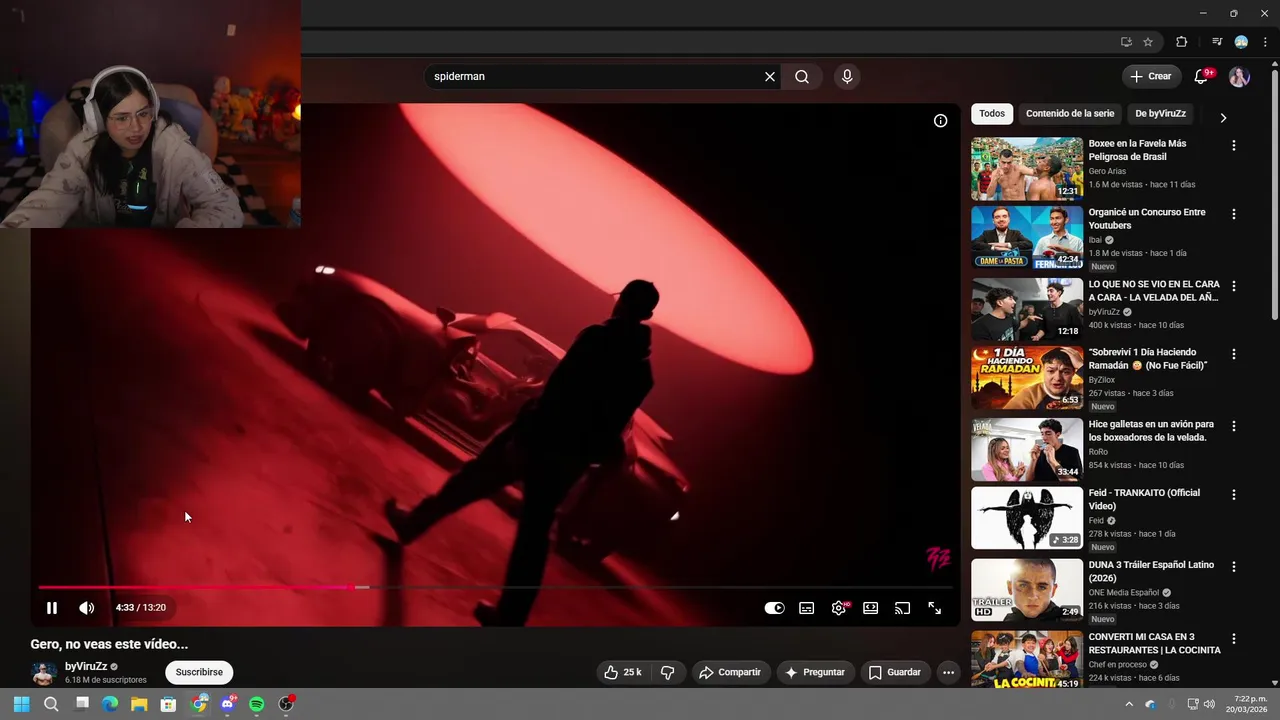Click the Crear button
Viewport: 1280px width, 720px height.
pyautogui.click(x=1151, y=76)
